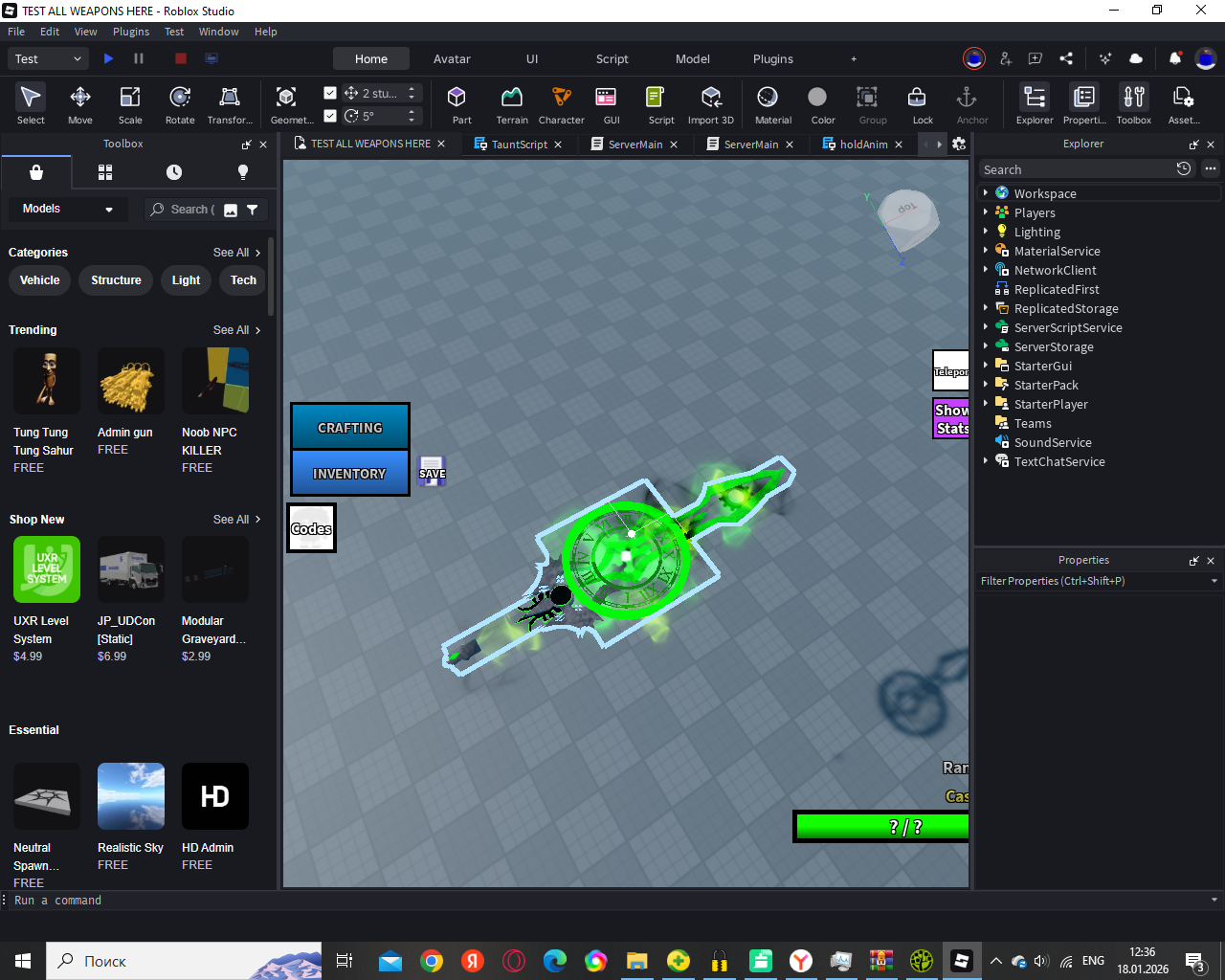Open the Color picker tool
Image resolution: width=1225 pixels, height=980 pixels.
(823, 103)
